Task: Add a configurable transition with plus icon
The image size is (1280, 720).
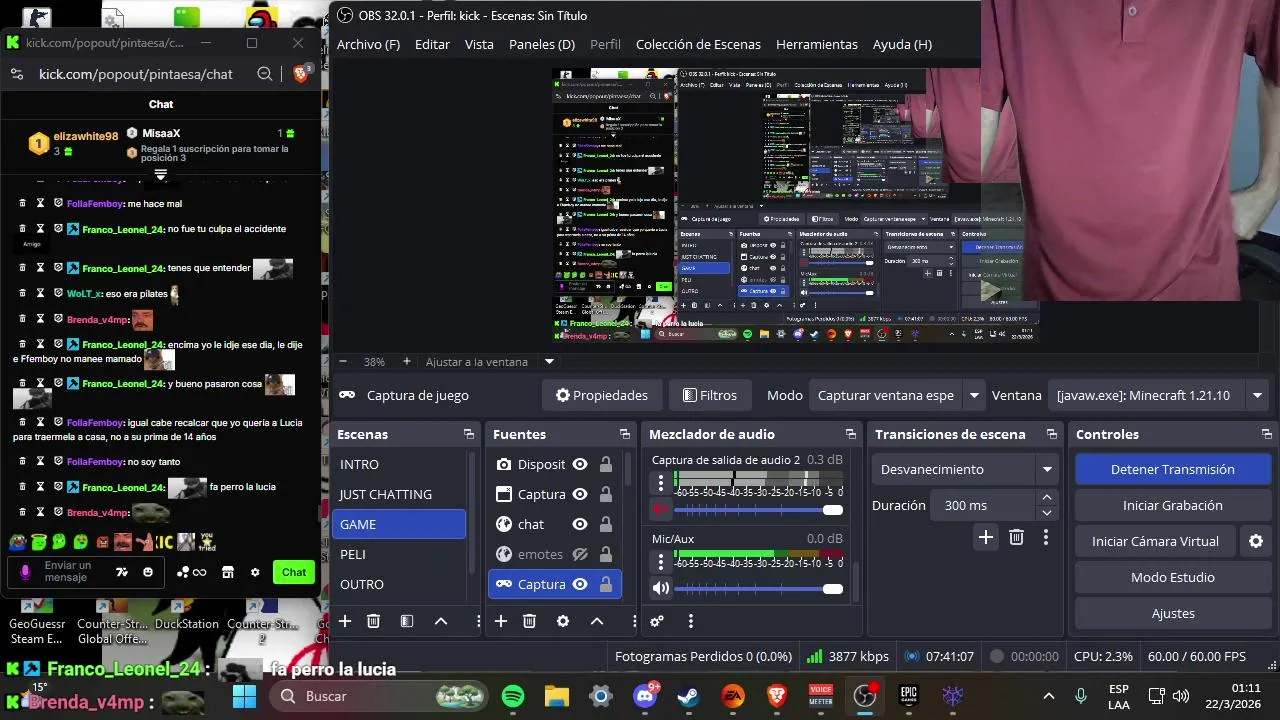Action: (986, 537)
